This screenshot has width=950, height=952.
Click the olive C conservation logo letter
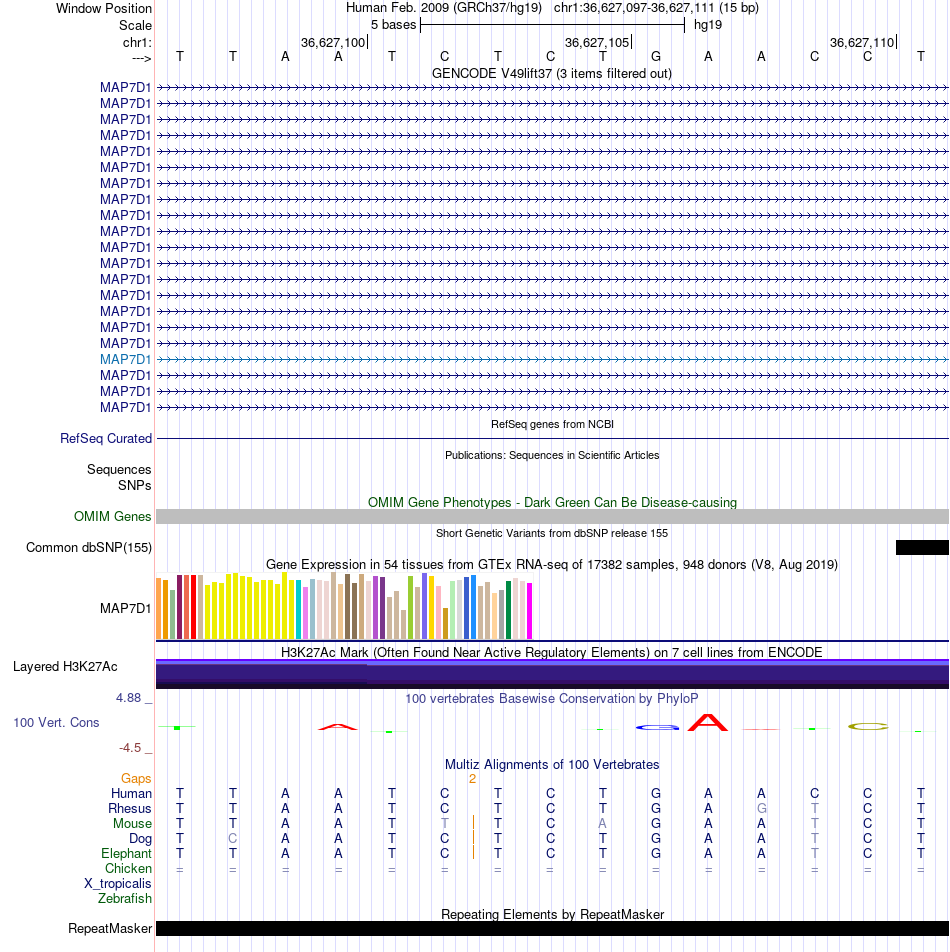(868, 726)
